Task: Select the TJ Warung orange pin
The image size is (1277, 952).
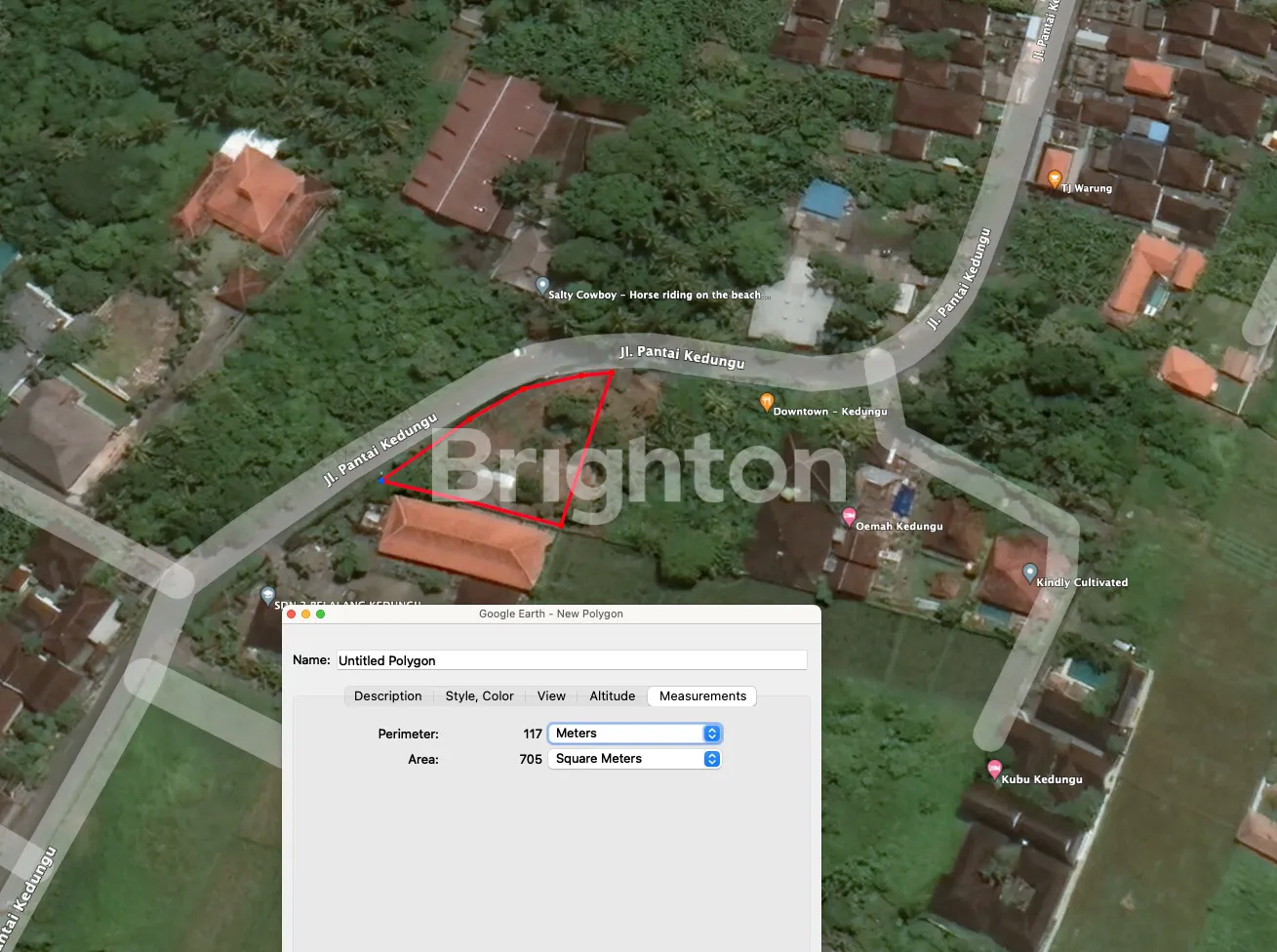Action: point(1055,178)
